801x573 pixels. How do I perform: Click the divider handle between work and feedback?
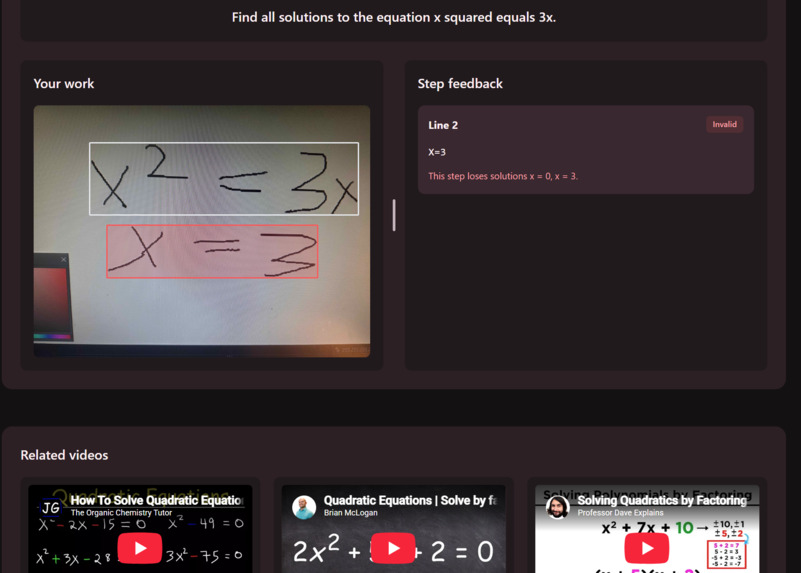pos(394,215)
